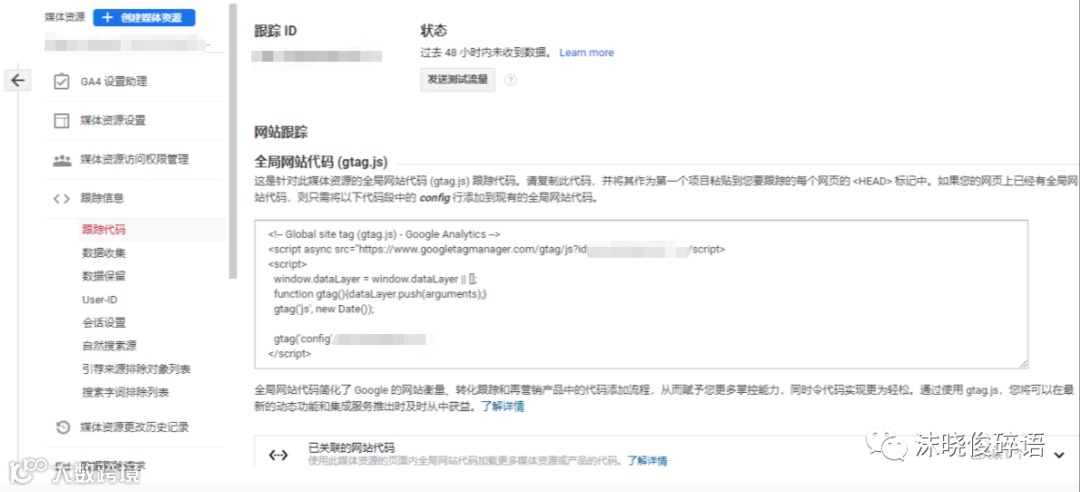Image resolution: width=1080 pixels, height=492 pixels.
Task: Open 媒体资源访问权限管理 menu item
Action: tap(136, 160)
